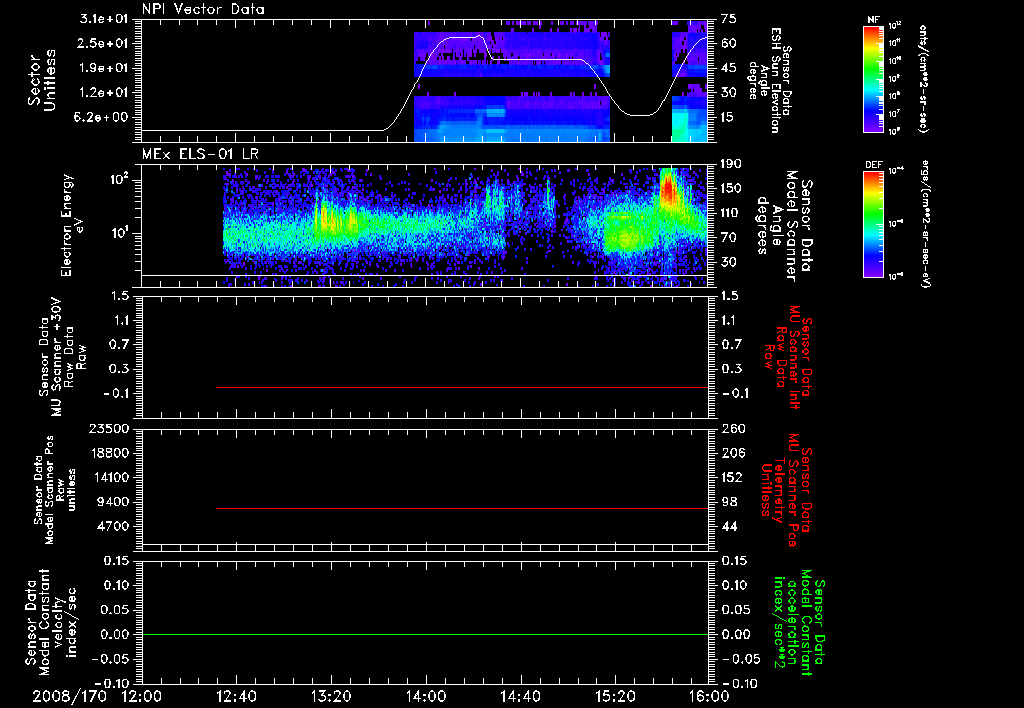Image resolution: width=1024 pixels, height=708 pixels.
Task: Click the 190 scanner angle axis value
Action: (731, 163)
